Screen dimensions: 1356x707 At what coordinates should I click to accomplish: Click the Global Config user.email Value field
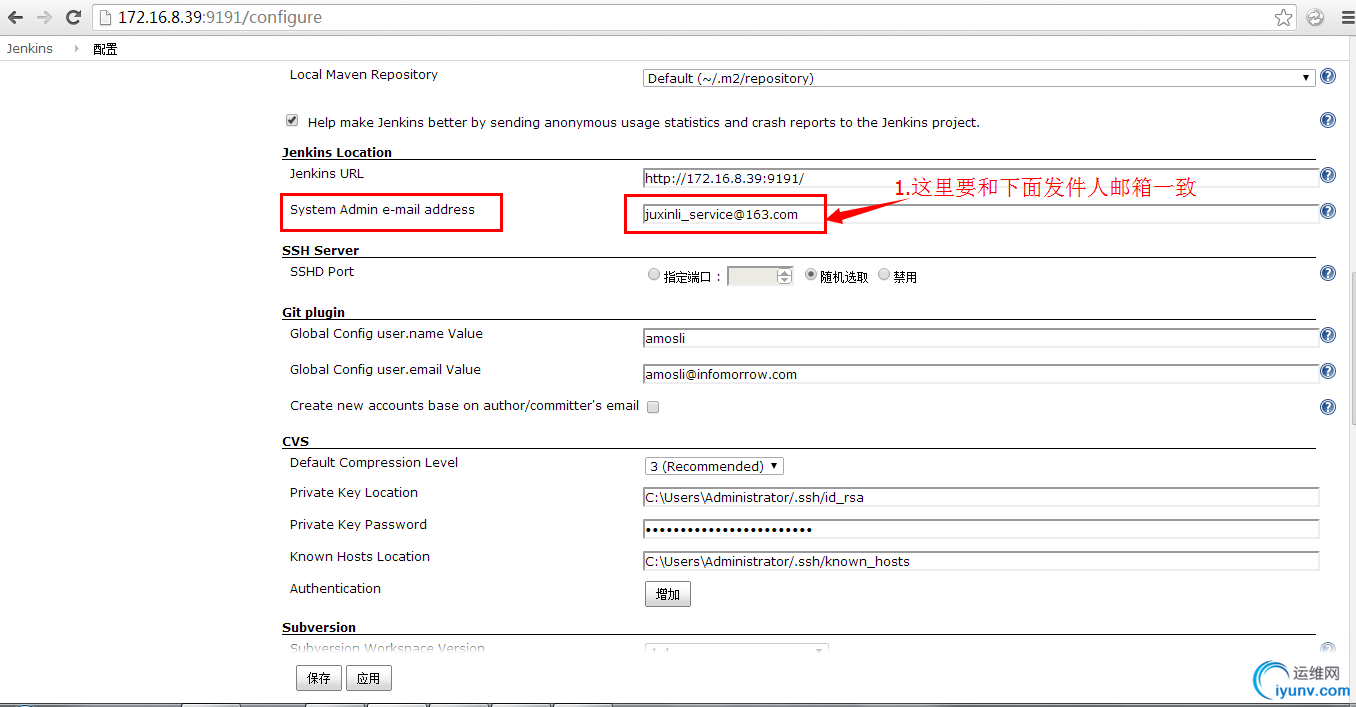(x=981, y=374)
